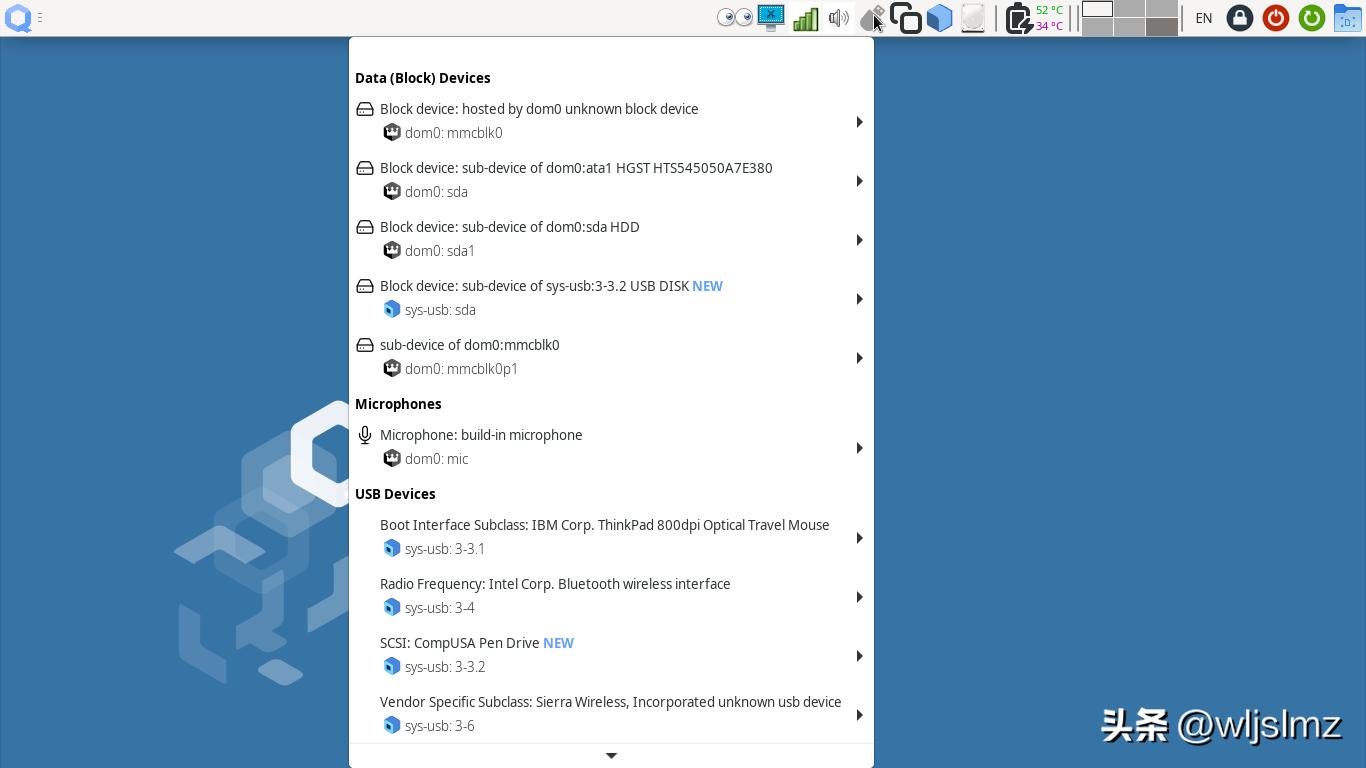Open the screenshot tool tray icon

click(771, 17)
